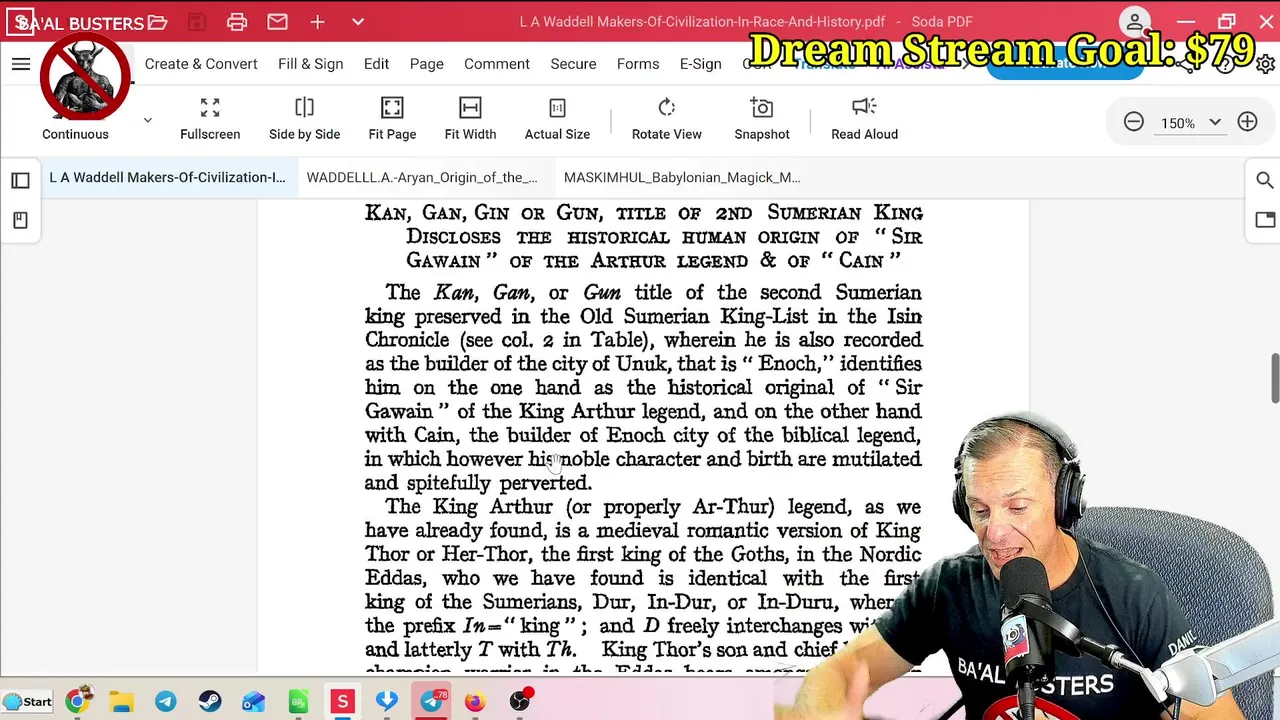
Task: Select the Page ribbon tab
Action: pos(426,64)
